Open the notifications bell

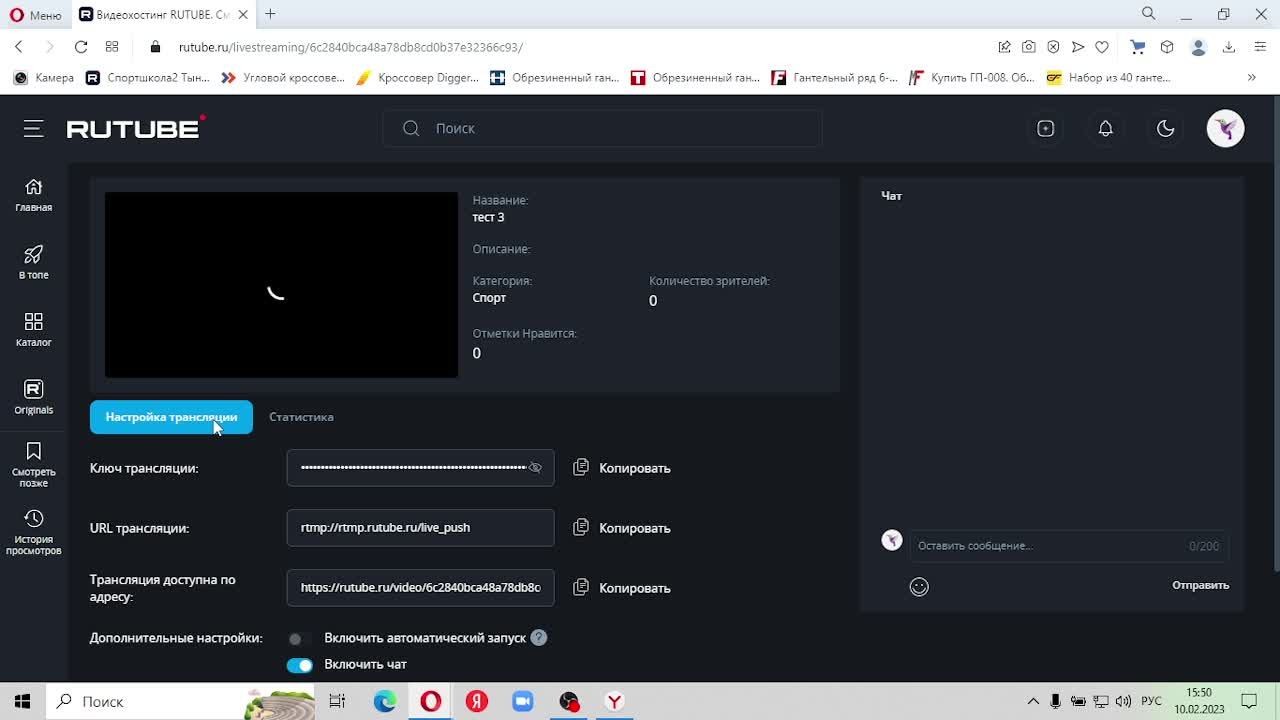click(1105, 128)
